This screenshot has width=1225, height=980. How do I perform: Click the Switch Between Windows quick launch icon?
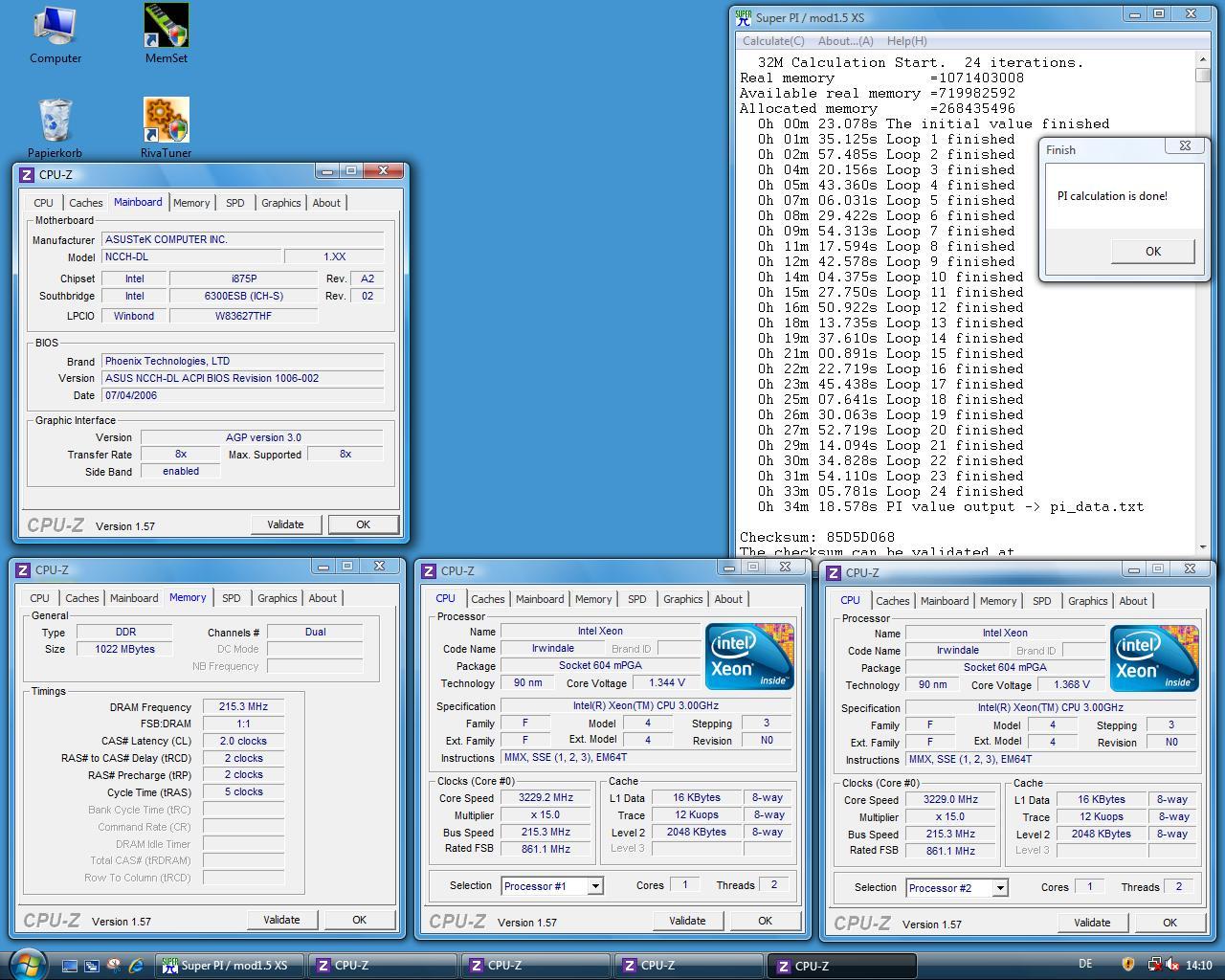pyautogui.click(x=92, y=966)
